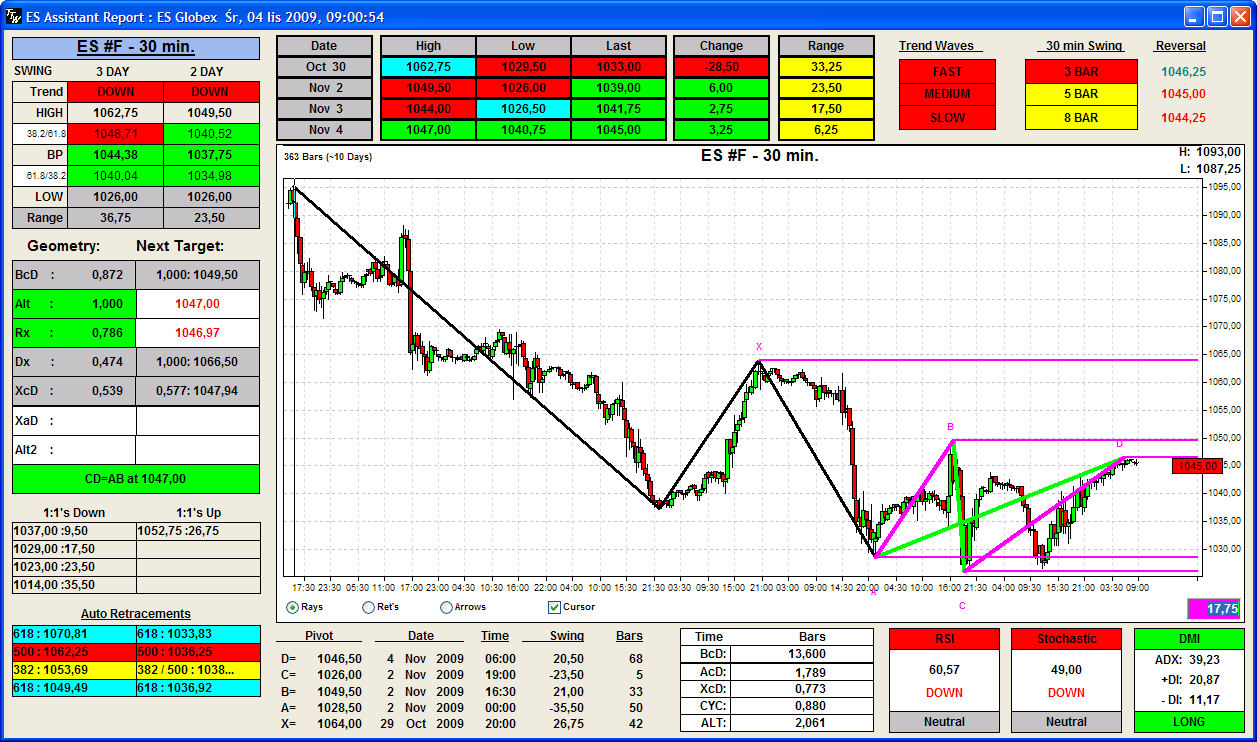Click the green LONG signal box
The width and height of the screenshot is (1257, 742).
click(x=1189, y=721)
